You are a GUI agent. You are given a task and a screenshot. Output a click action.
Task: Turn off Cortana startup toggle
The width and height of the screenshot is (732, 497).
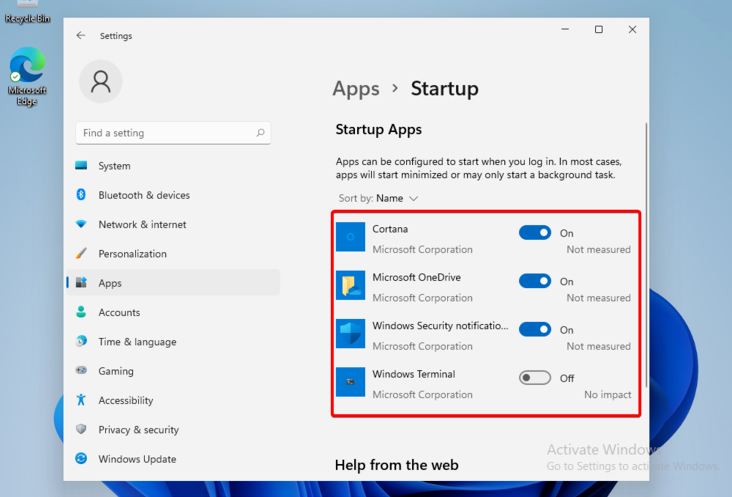tap(535, 233)
